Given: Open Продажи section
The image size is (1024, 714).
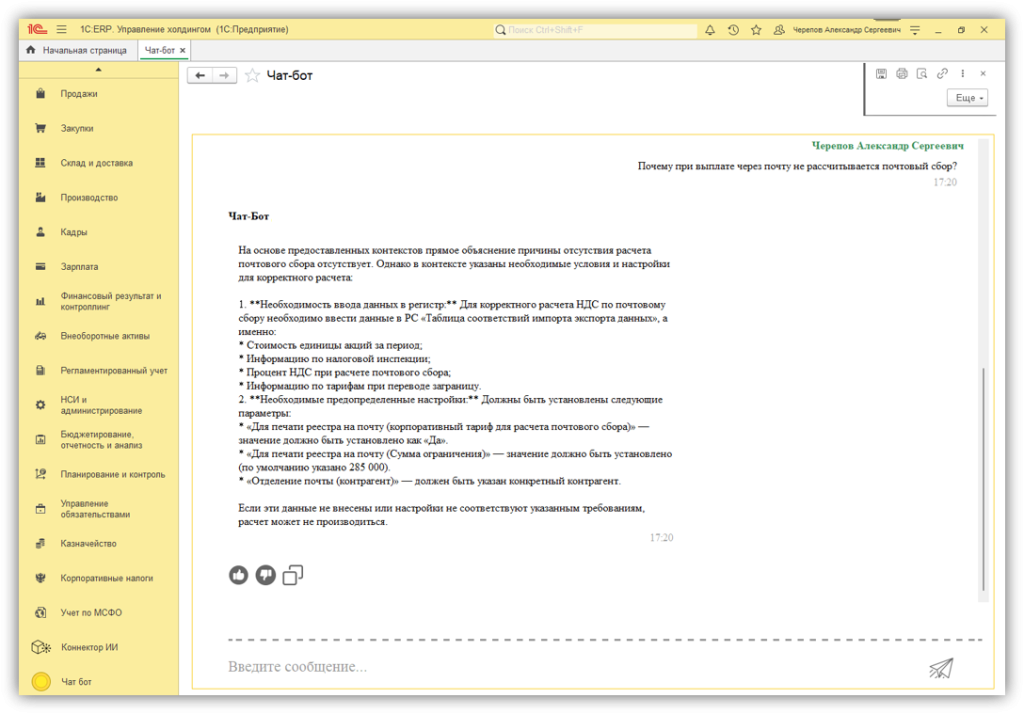Looking at the screenshot, I should (x=99, y=94).
